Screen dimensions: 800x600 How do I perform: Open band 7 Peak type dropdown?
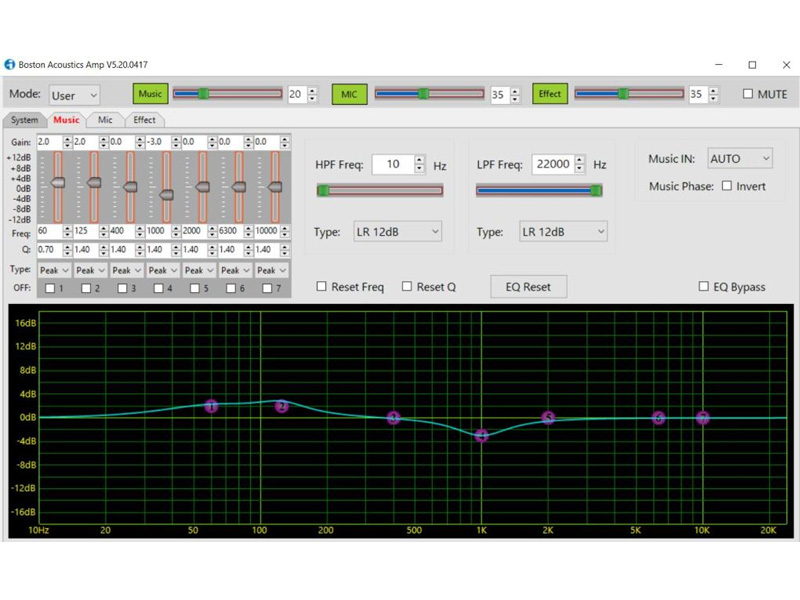pos(271,270)
